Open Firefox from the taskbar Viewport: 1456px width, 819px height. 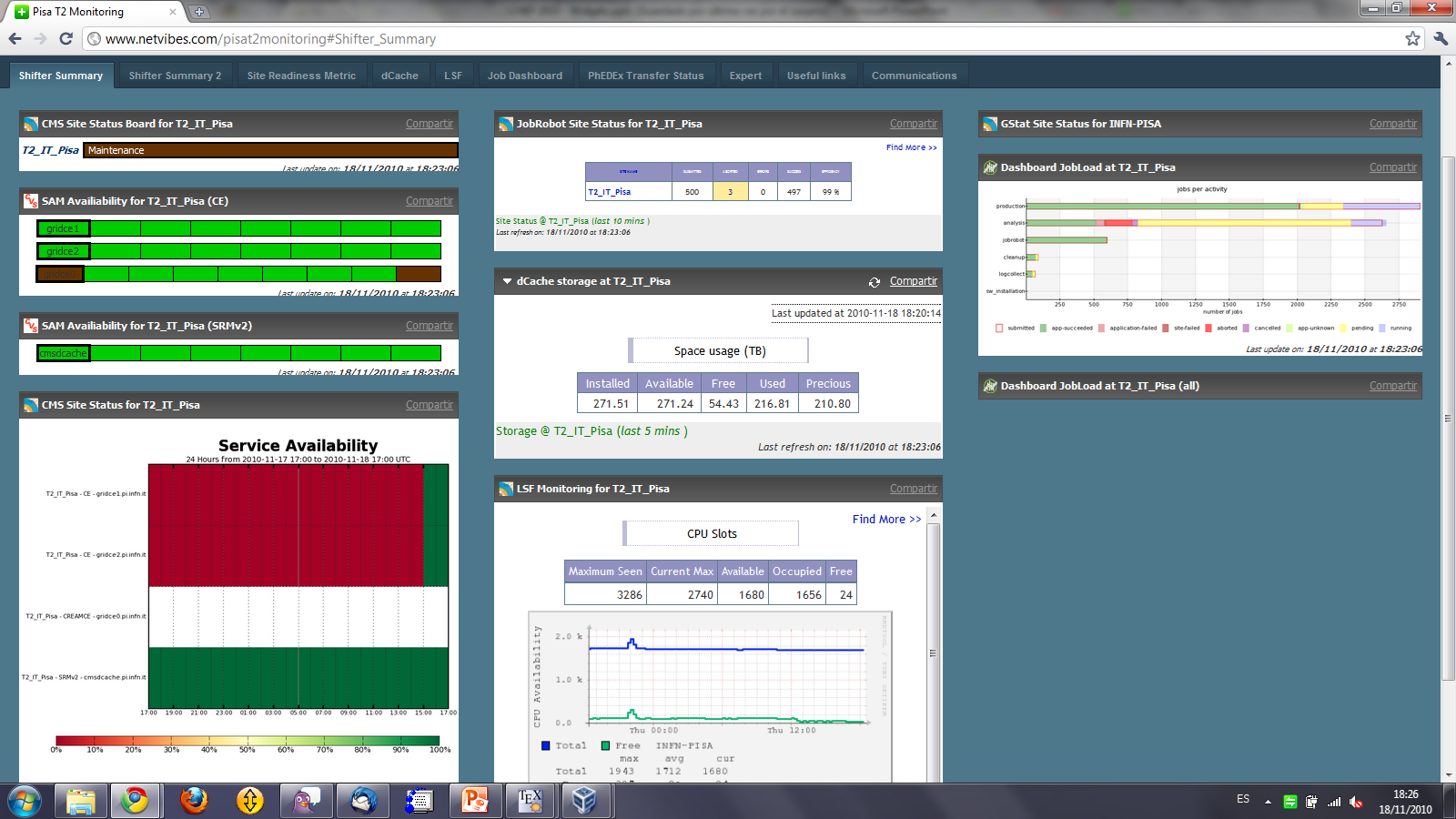[193, 801]
